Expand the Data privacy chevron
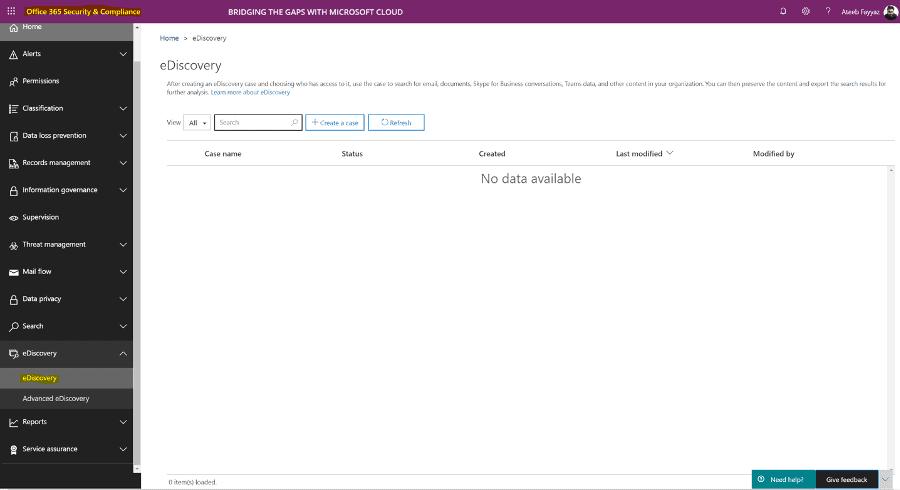This screenshot has width=900, height=490. coord(123,299)
